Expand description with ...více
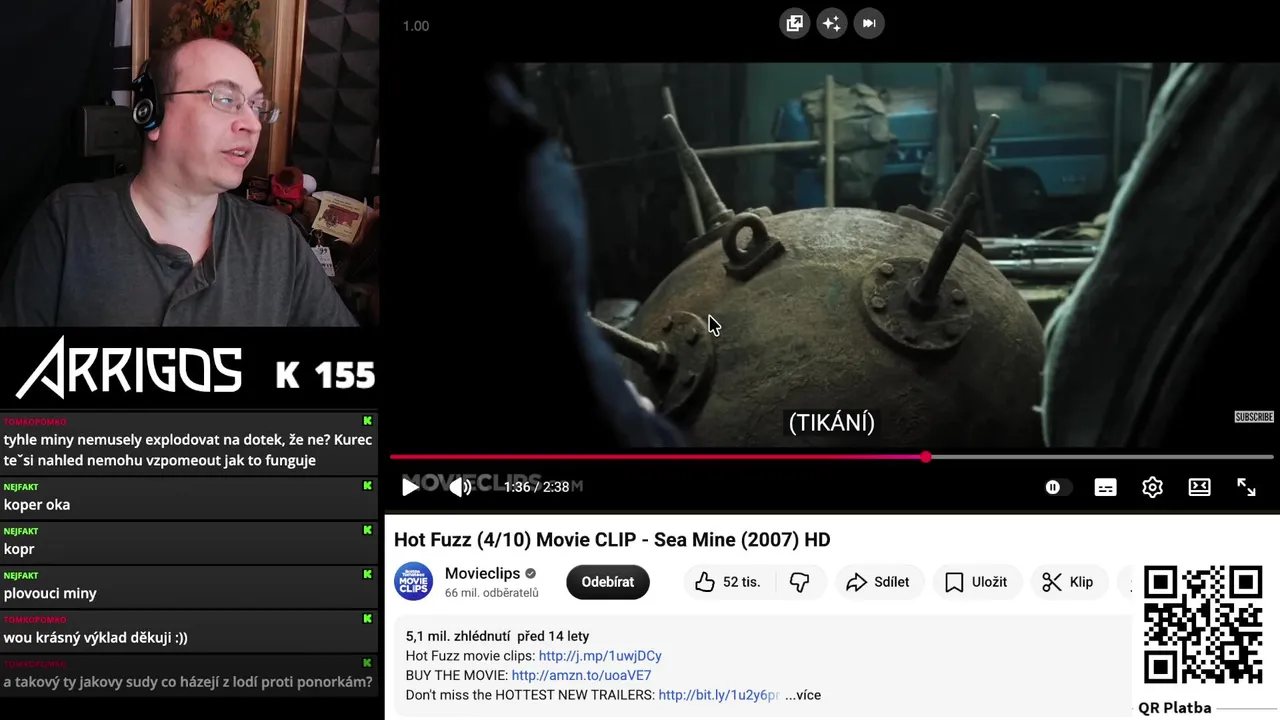 click(803, 695)
